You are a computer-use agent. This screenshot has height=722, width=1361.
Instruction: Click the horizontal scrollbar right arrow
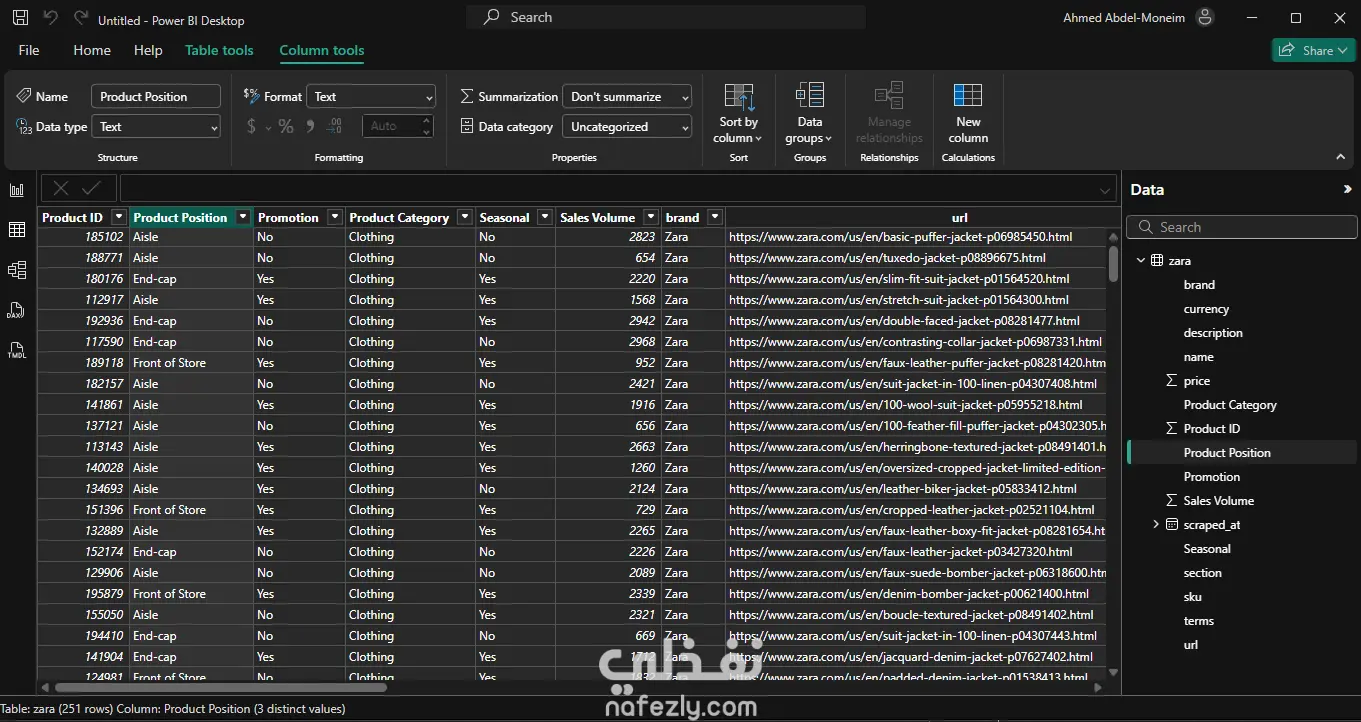click(1098, 688)
